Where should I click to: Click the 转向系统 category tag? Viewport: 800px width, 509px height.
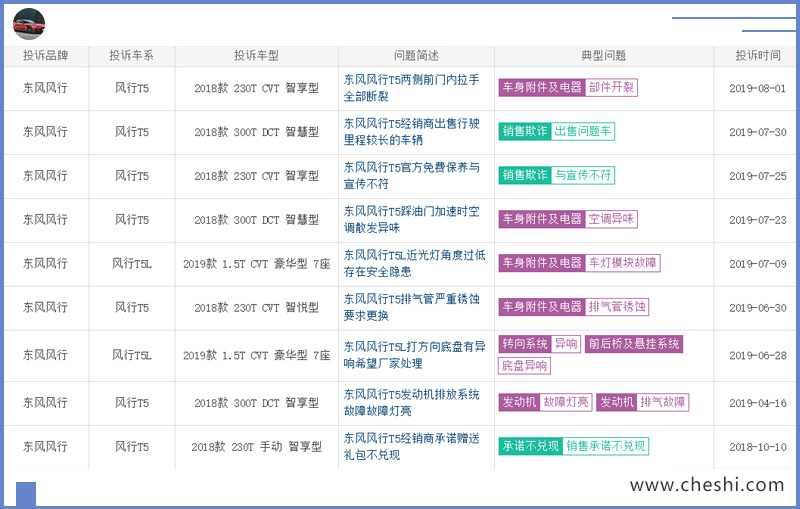click(x=525, y=344)
